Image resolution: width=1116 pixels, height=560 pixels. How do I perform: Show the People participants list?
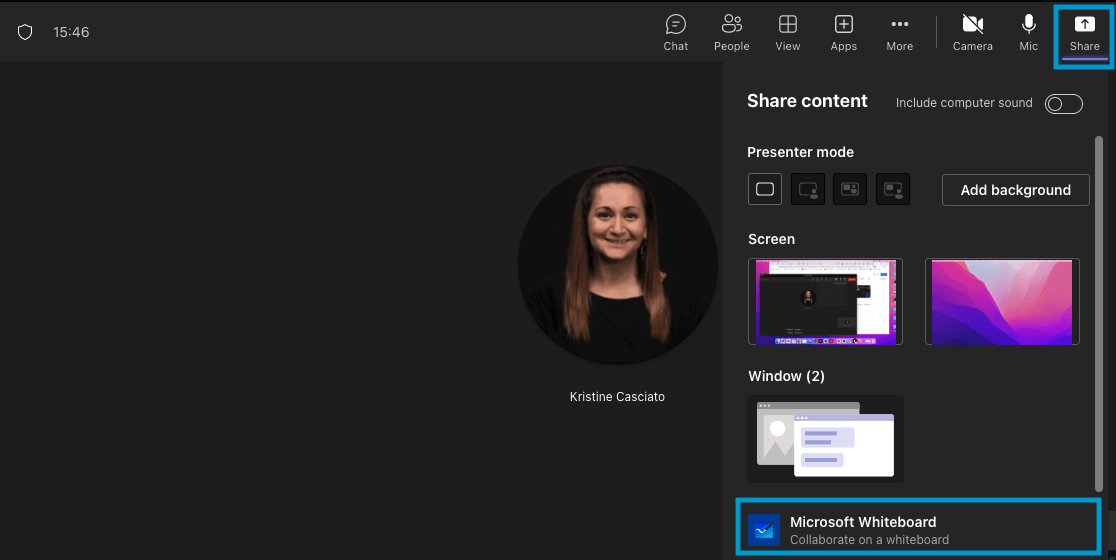tap(731, 32)
